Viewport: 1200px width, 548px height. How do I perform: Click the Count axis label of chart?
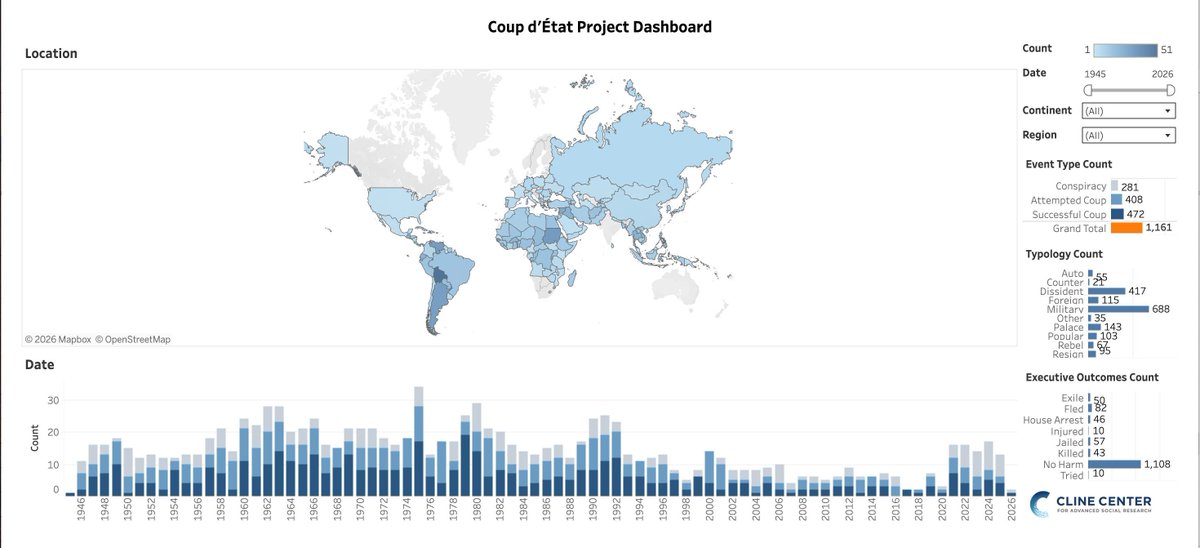click(x=33, y=438)
